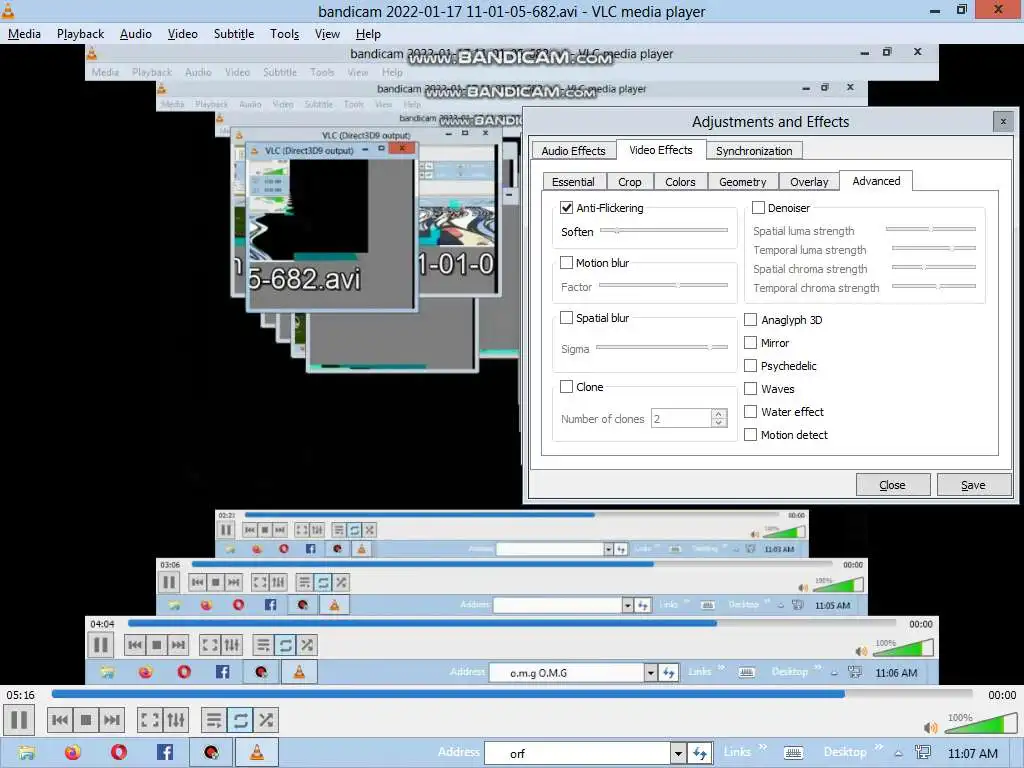1024x768 pixels.
Task: Enable the Water effect checkbox
Action: click(750, 411)
